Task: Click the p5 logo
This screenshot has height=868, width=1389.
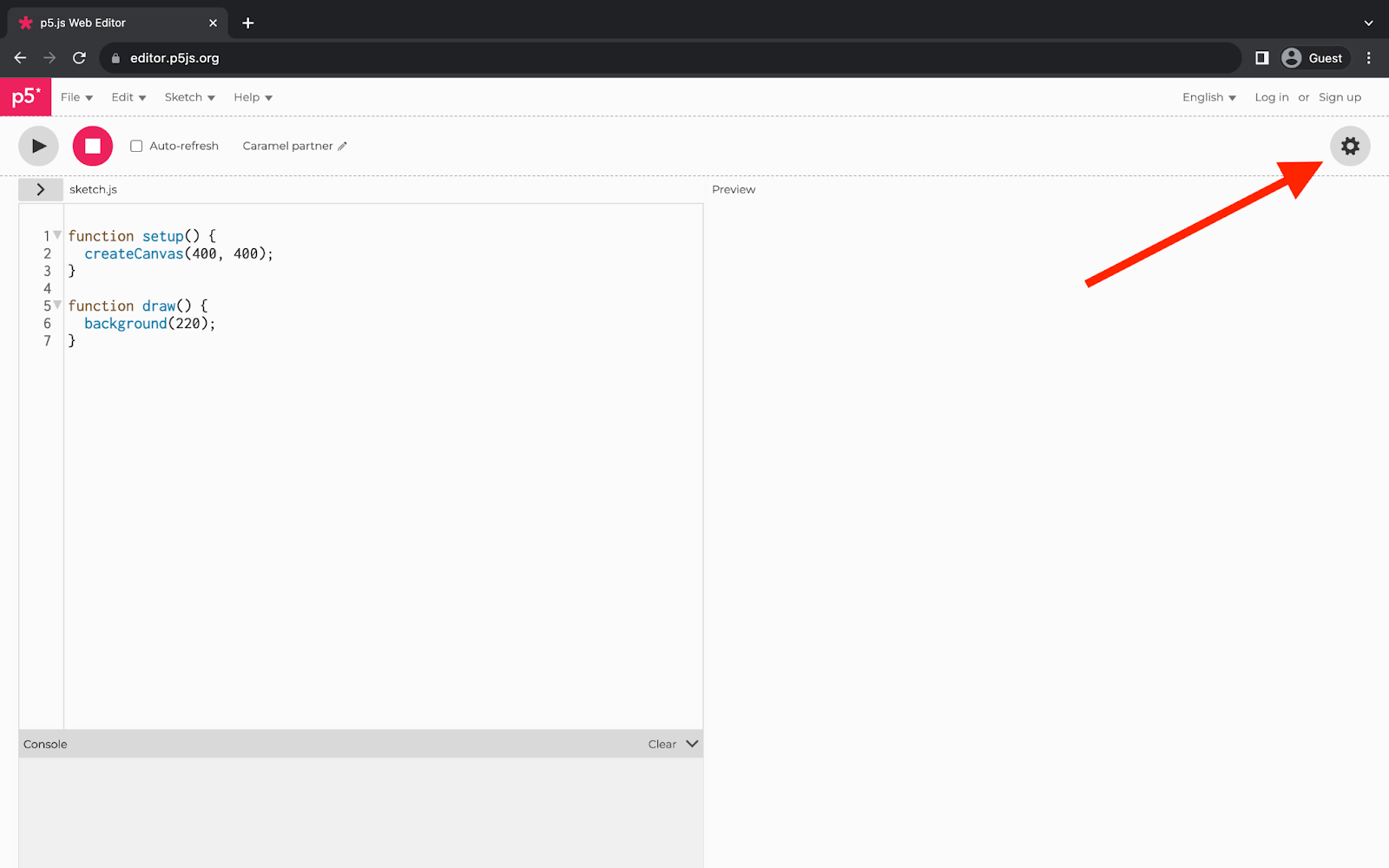Action: pos(25,96)
